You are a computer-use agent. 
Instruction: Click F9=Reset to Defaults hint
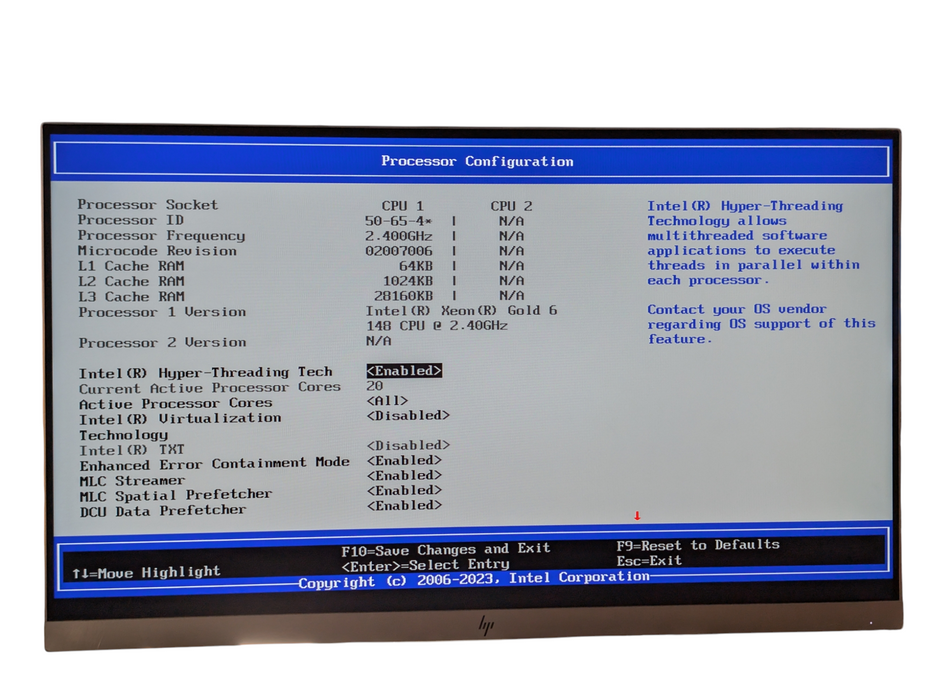[698, 545]
